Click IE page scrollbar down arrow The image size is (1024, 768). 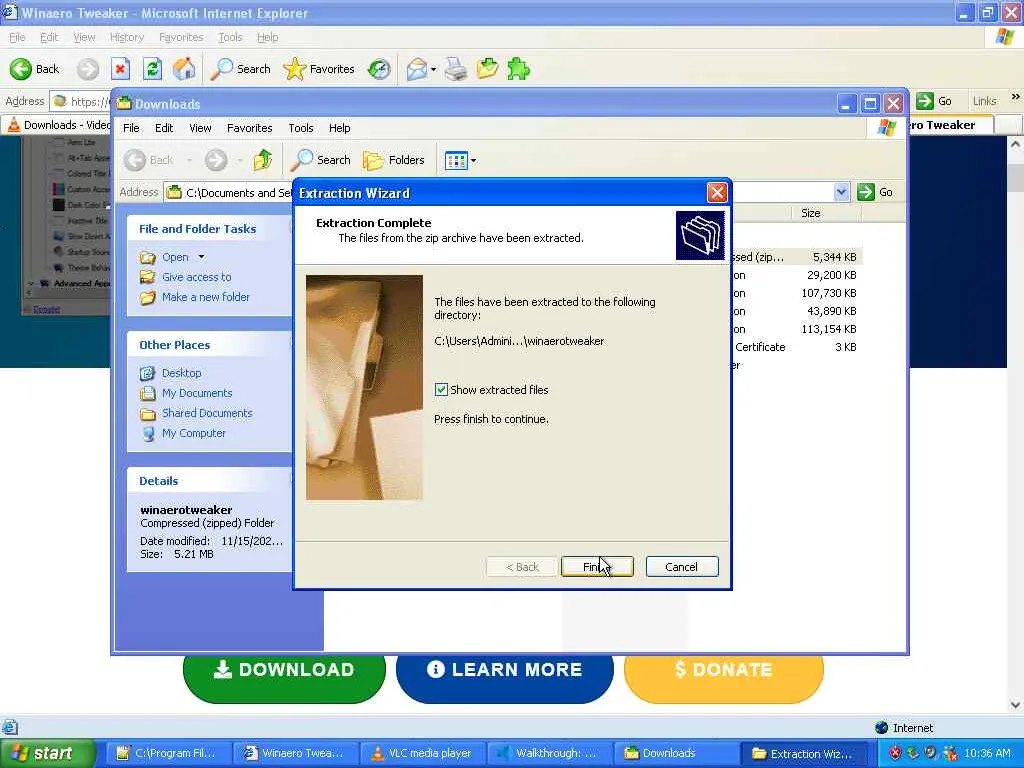(1016, 705)
